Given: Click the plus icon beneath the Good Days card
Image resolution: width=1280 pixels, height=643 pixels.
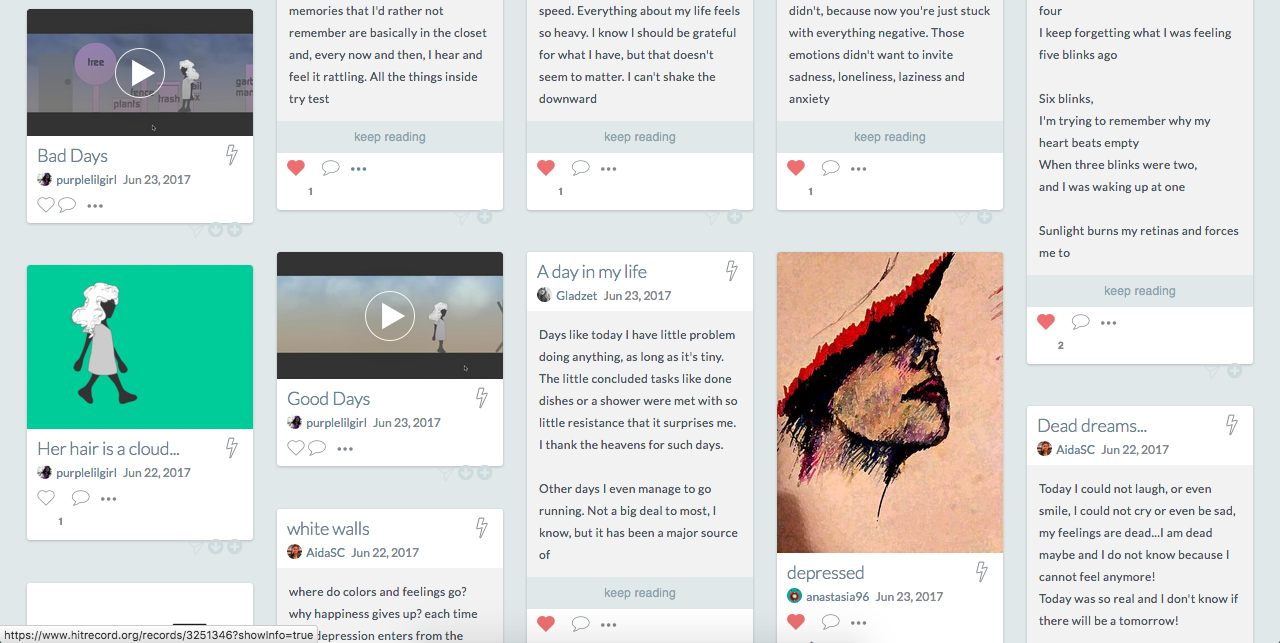Looking at the screenshot, I should tap(484, 473).
